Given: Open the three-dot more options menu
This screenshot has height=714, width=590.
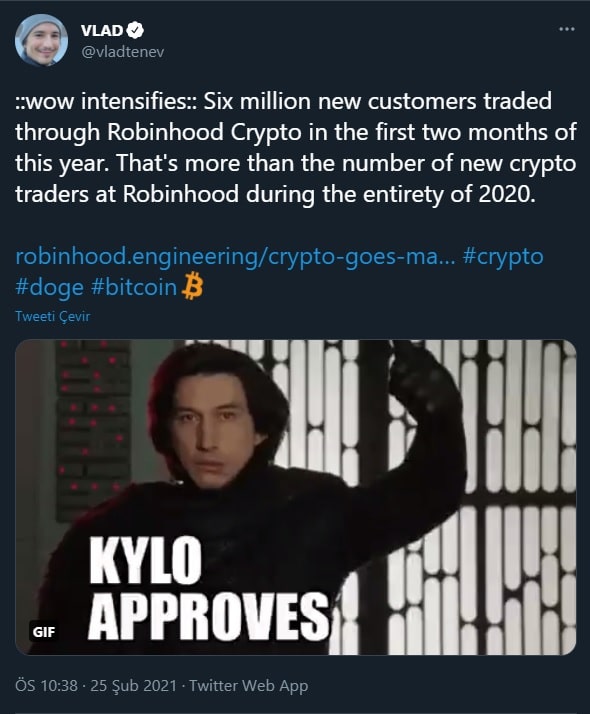Looking at the screenshot, I should point(566,29).
